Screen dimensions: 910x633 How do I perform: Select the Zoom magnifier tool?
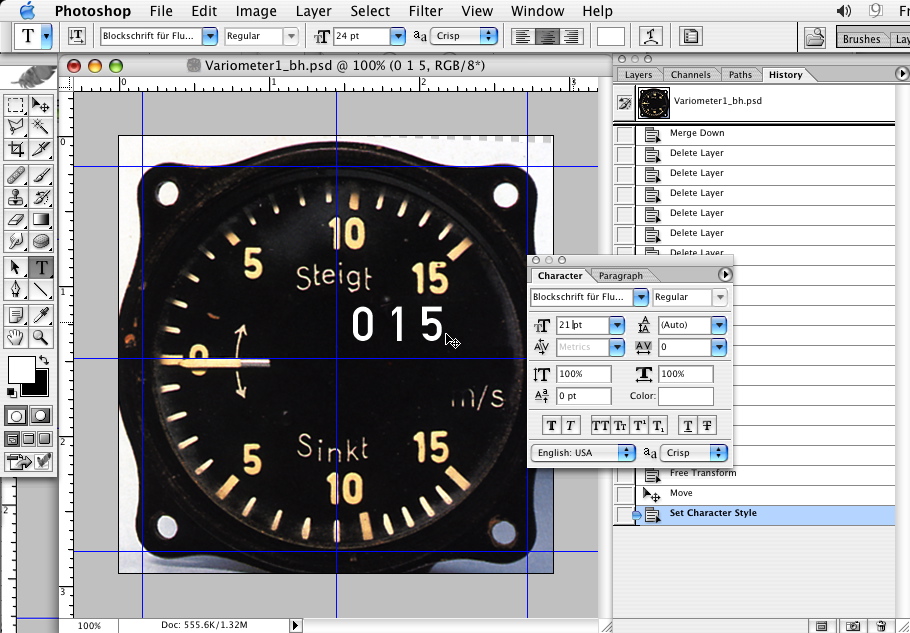[x=41, y=339]
